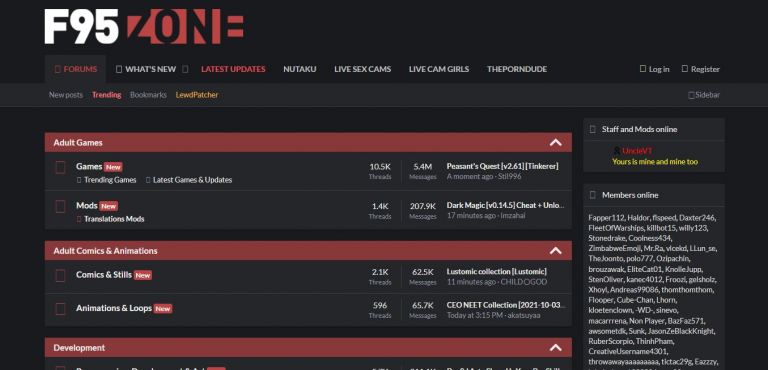Click the Staff and Mods online heading

tap(639, 129)
